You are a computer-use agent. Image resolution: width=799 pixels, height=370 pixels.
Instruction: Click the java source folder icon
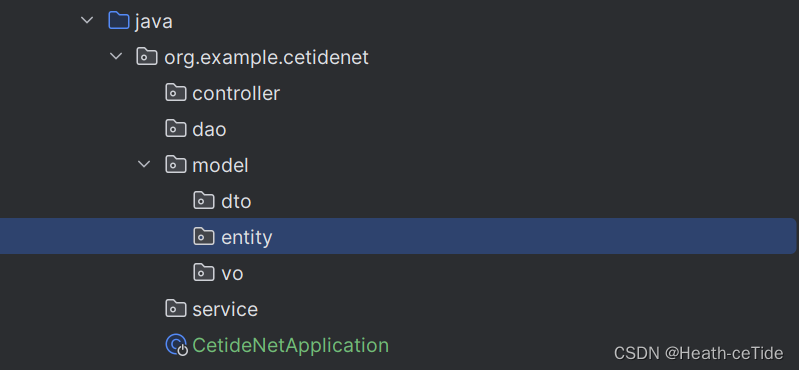coord(118,21)
